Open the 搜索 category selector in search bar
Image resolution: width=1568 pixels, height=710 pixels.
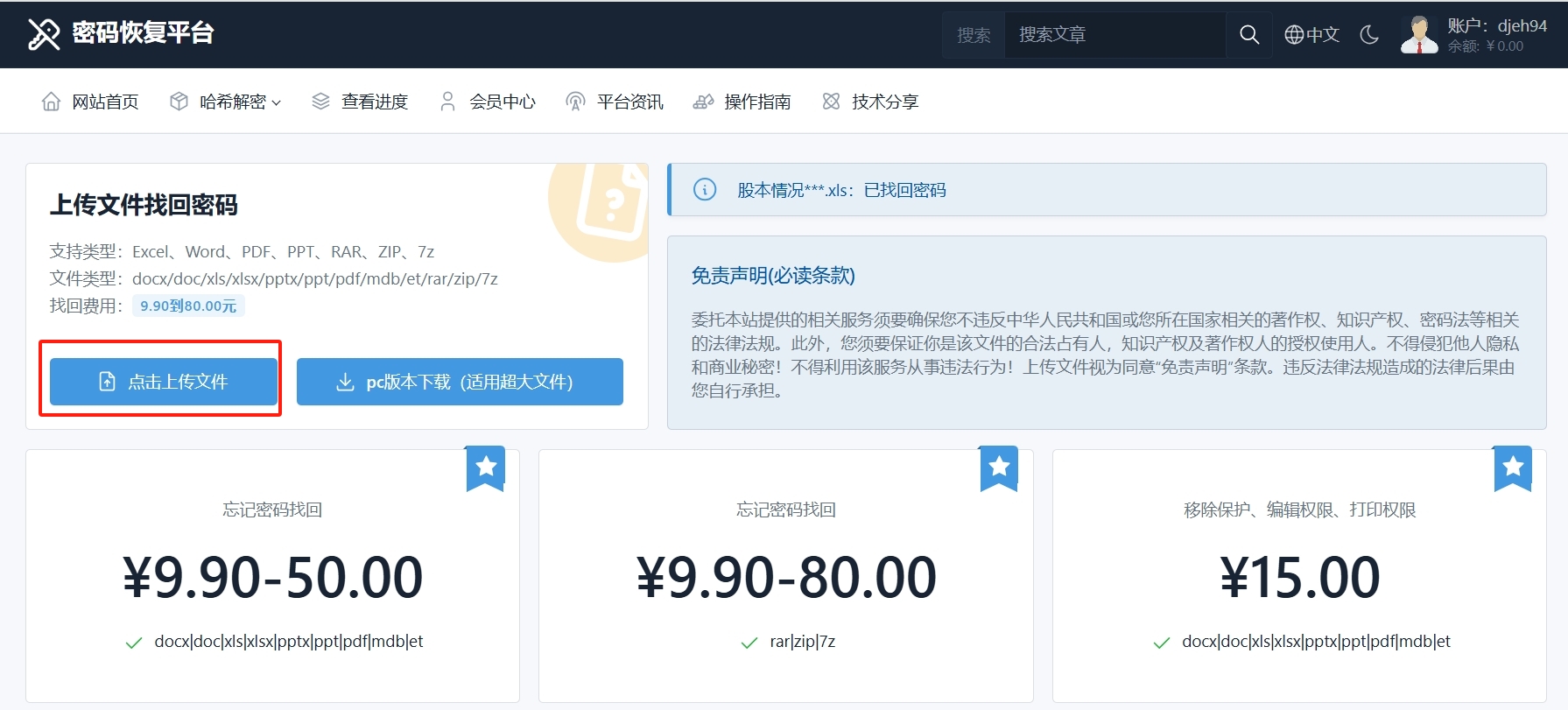(974, 35)
